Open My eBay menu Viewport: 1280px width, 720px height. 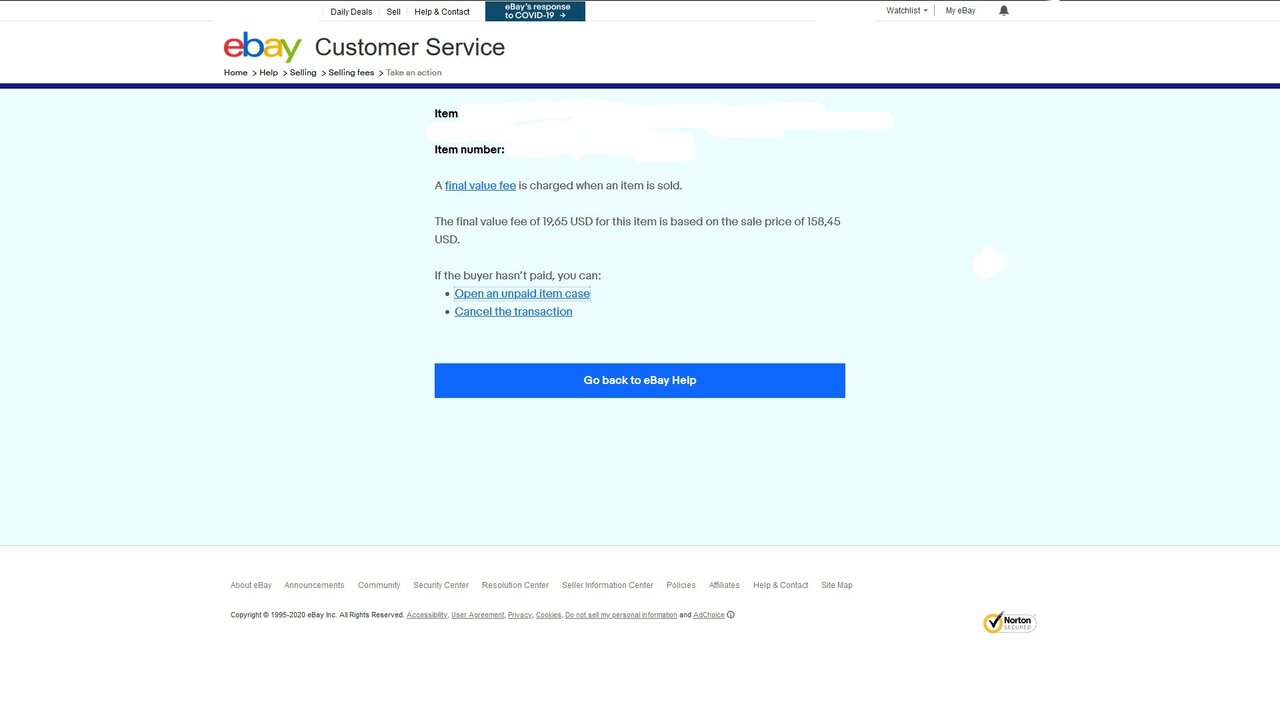960,11
